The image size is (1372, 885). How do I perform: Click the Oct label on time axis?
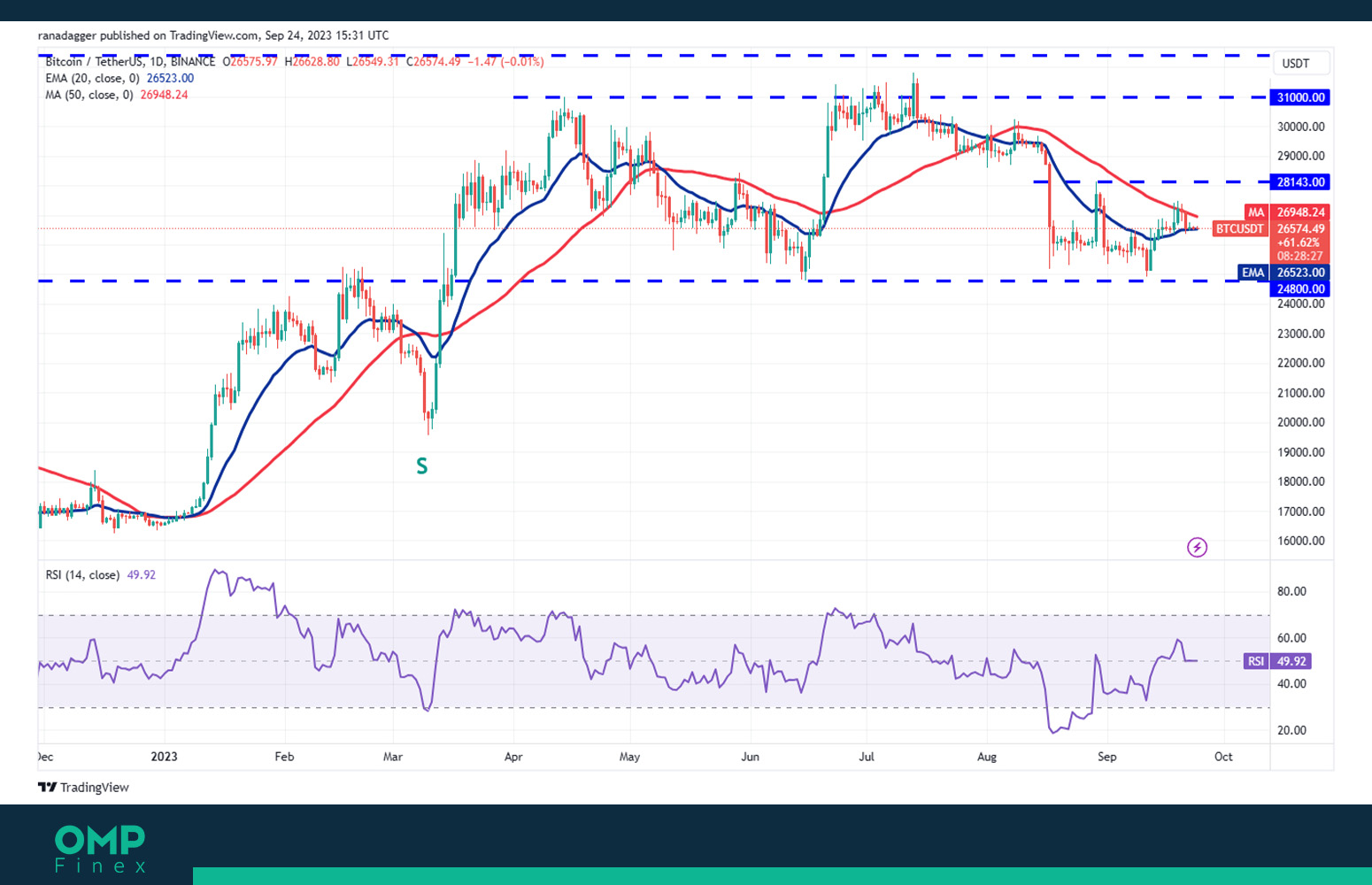click(1223, 757)
